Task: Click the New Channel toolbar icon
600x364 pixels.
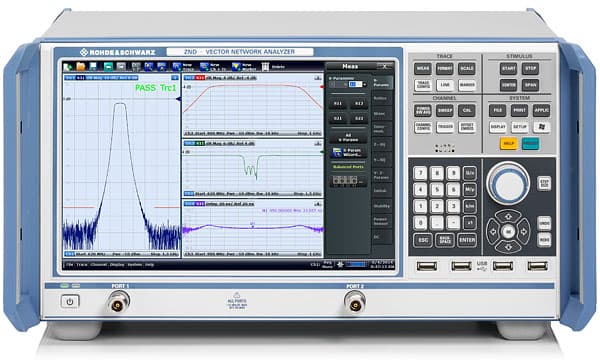Action: pos(204,67)
